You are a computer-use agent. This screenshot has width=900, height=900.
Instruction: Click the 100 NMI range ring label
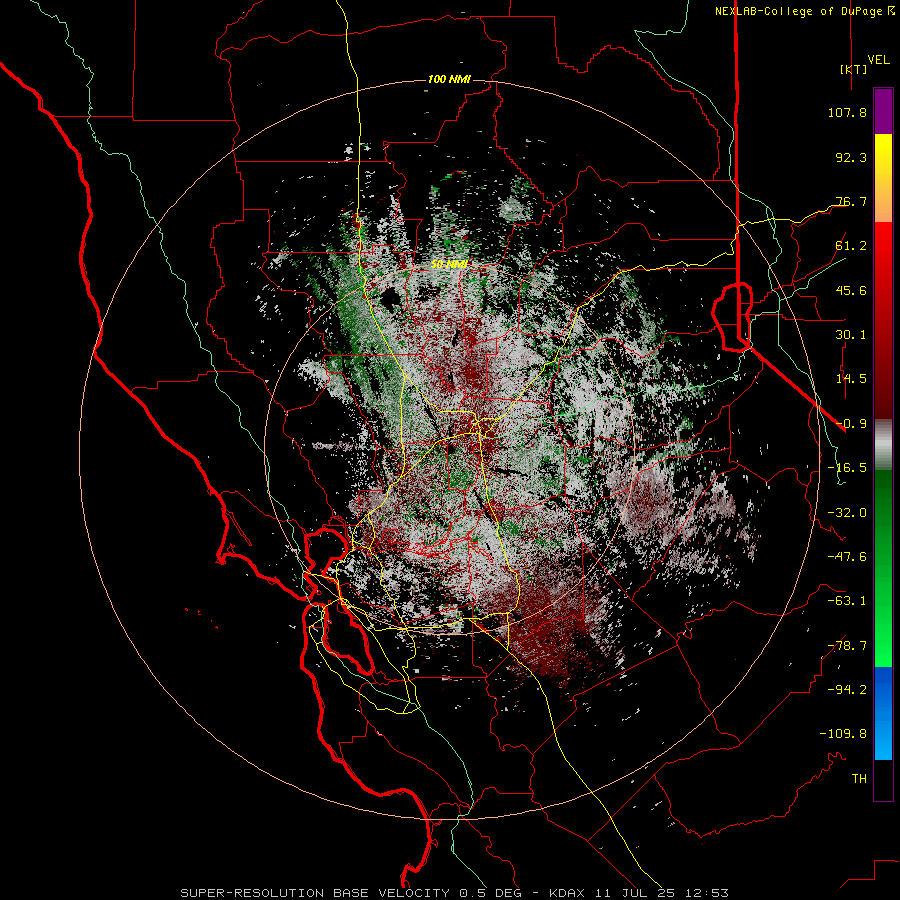click(449, 79)
